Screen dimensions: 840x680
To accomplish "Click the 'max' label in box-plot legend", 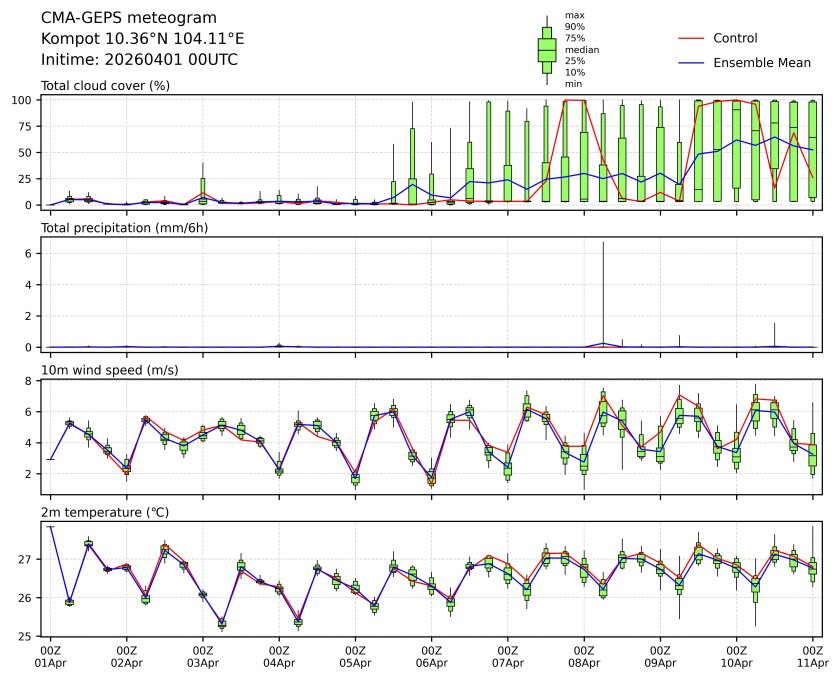I will click(x=574, y=15).
